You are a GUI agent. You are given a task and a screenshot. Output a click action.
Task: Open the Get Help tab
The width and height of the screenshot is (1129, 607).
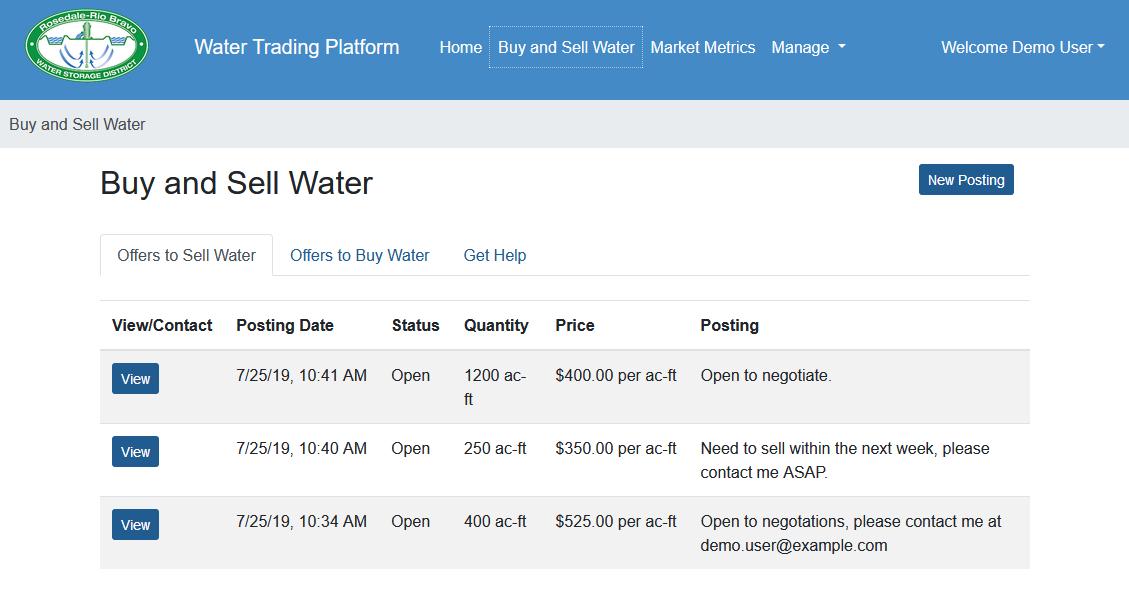[x=494, y=255]
